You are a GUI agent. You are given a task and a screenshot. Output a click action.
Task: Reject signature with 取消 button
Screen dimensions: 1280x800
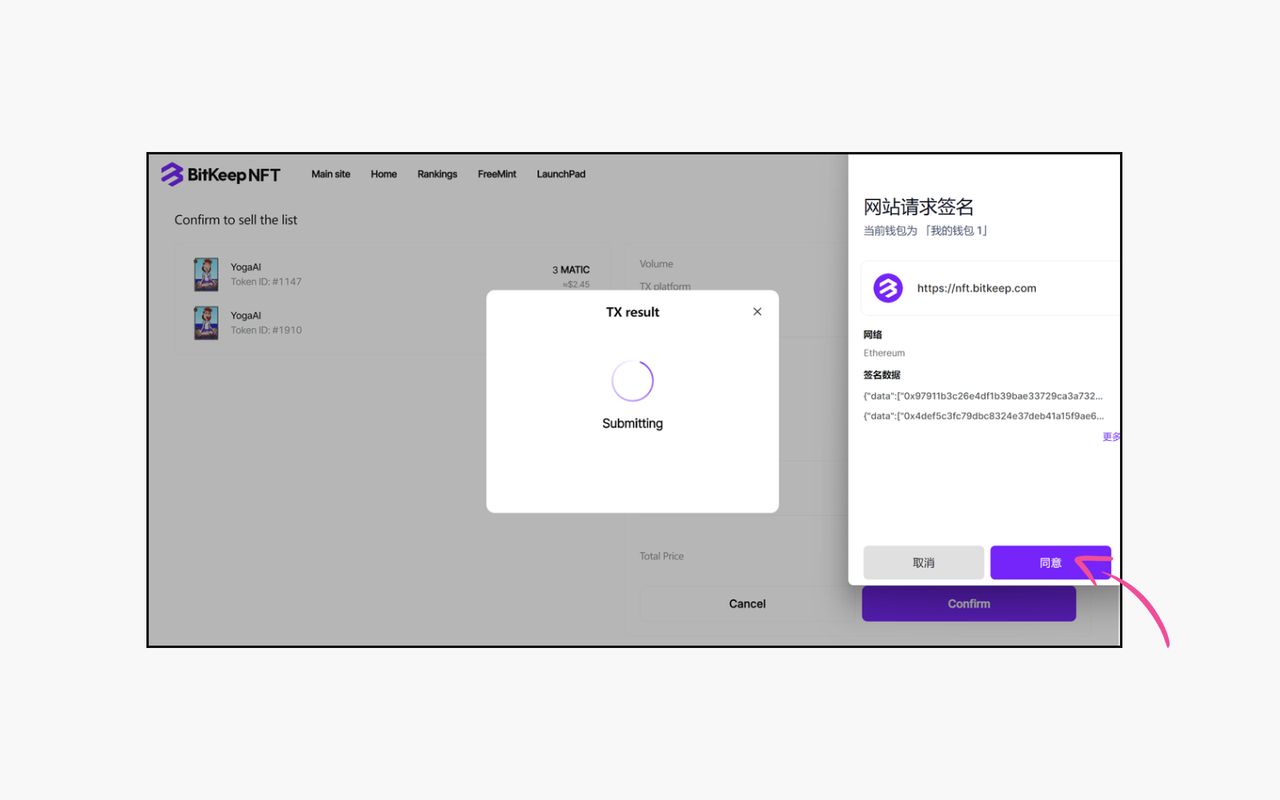coord(923,563)
